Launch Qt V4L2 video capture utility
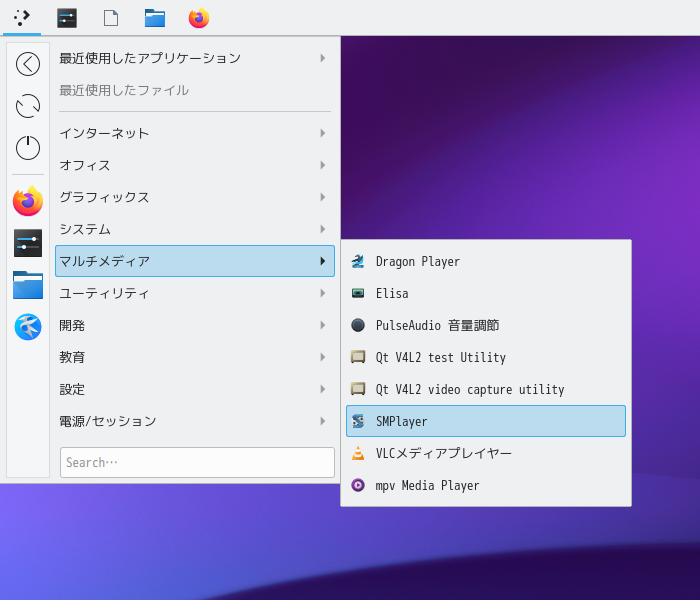The image size is (700, 600). pyautogui.click(x=486, y=389)
